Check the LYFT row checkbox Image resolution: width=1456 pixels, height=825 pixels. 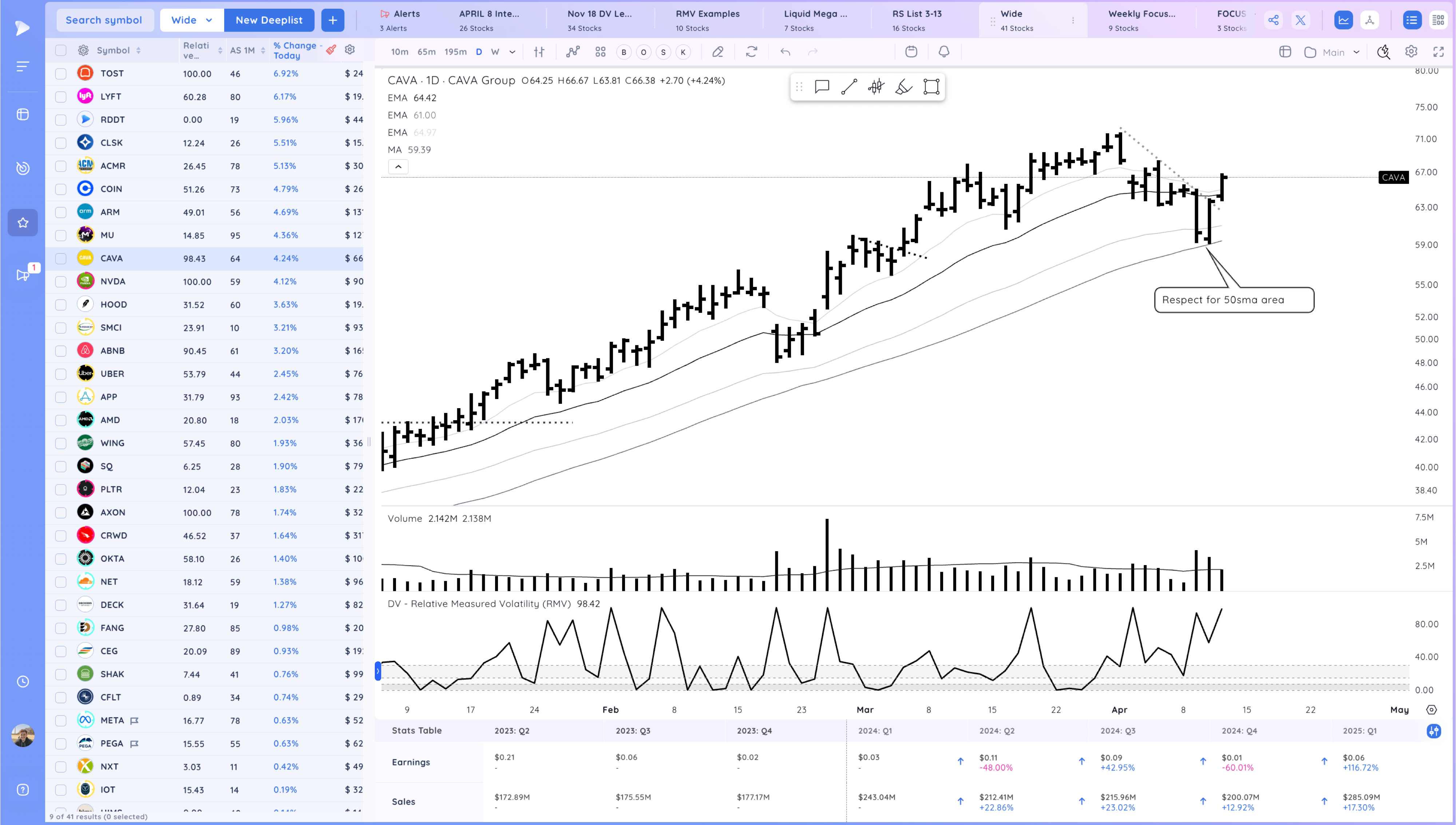coord(60,97)
